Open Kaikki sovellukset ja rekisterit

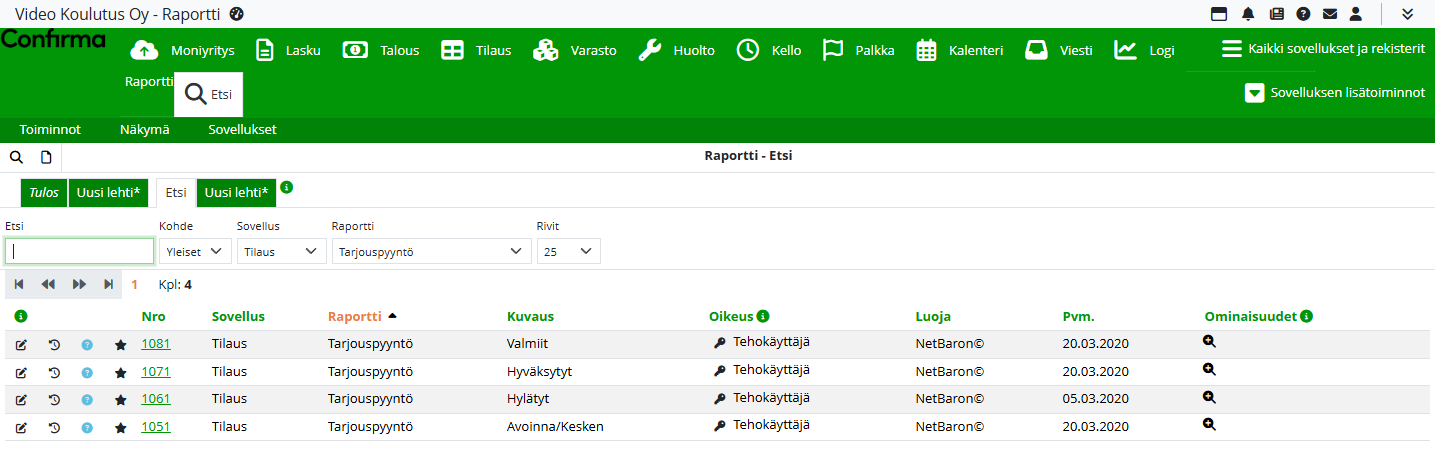pos(1323,49)
